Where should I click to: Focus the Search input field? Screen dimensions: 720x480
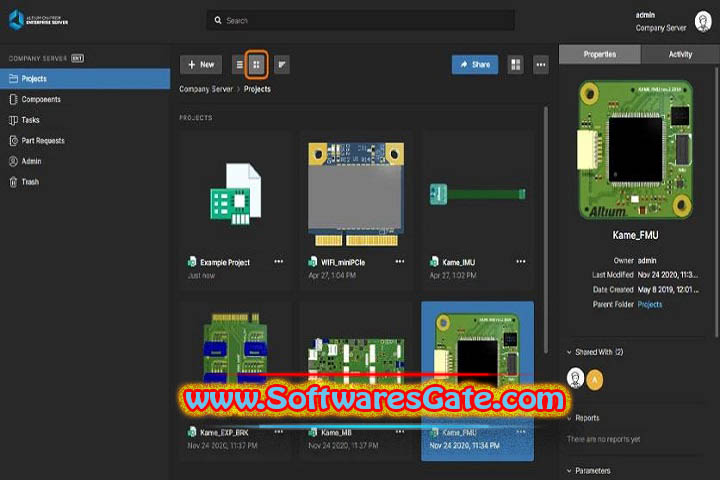pyautogui.click(x=360, y=20)
